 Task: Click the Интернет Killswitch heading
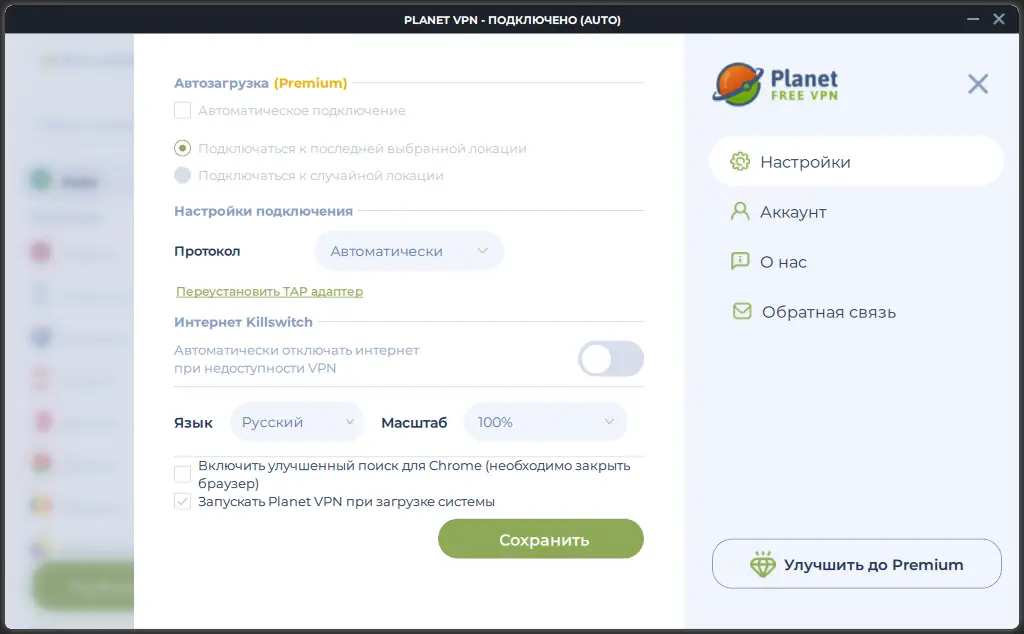point(243,322)
